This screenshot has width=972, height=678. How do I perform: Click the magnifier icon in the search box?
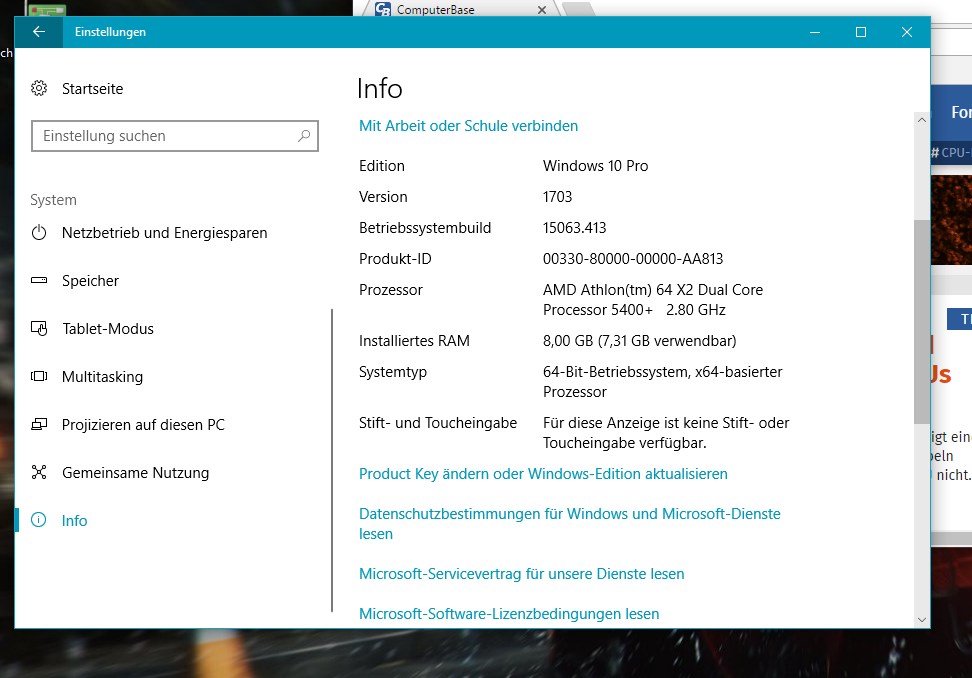click(x=304, y=136)
